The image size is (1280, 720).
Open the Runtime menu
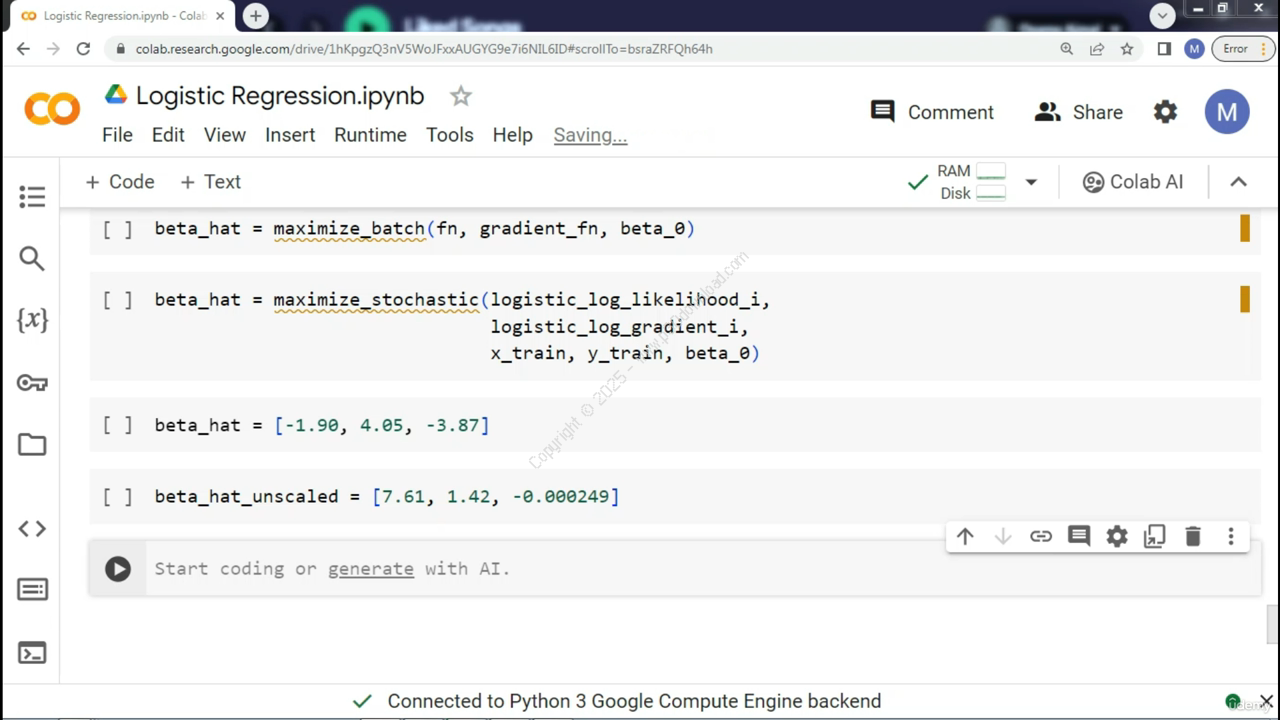pyautogui.click(x=370, y=135)
